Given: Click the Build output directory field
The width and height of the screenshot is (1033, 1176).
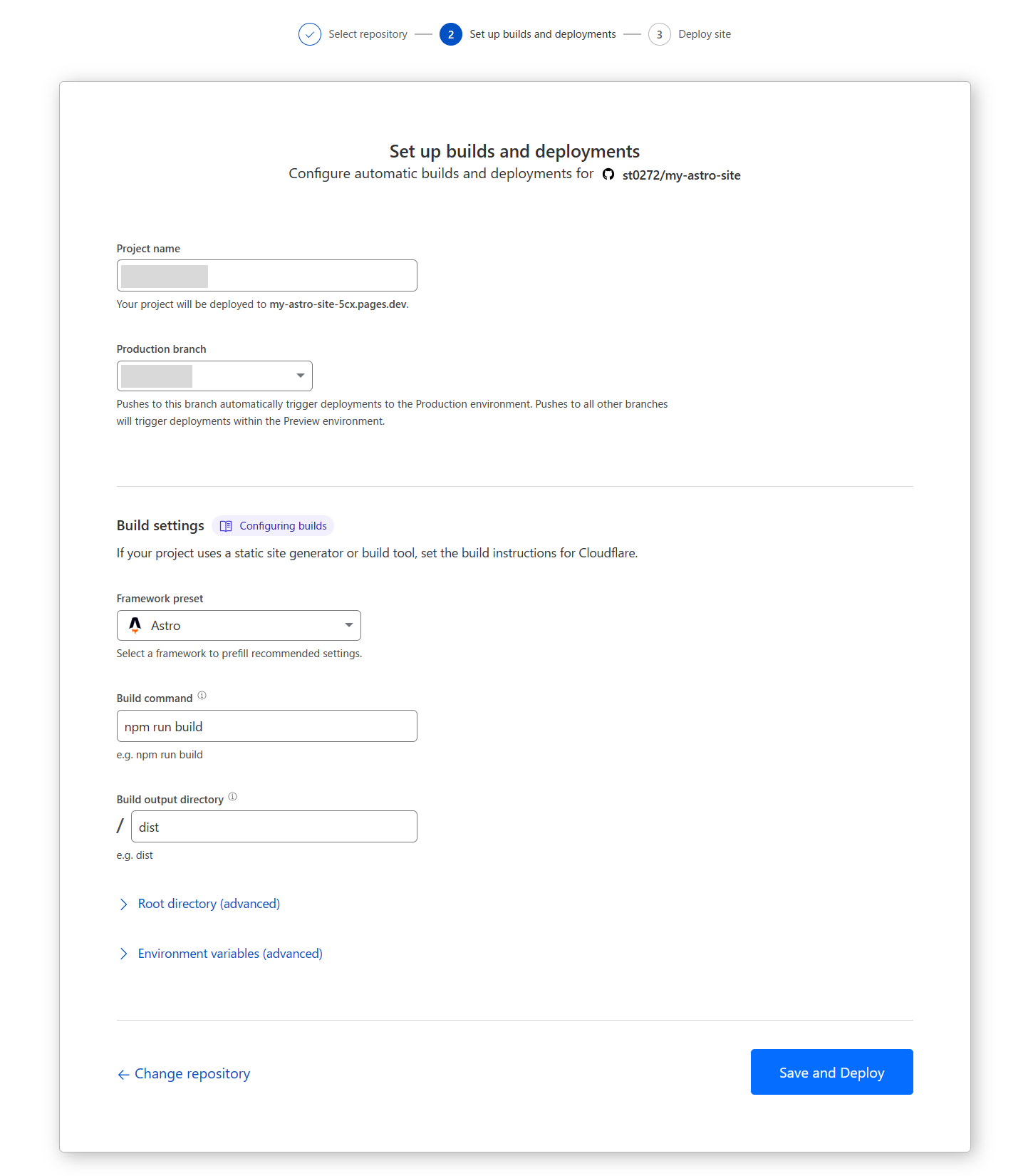Looking at the screenshot, I should (x=274, y=826).
